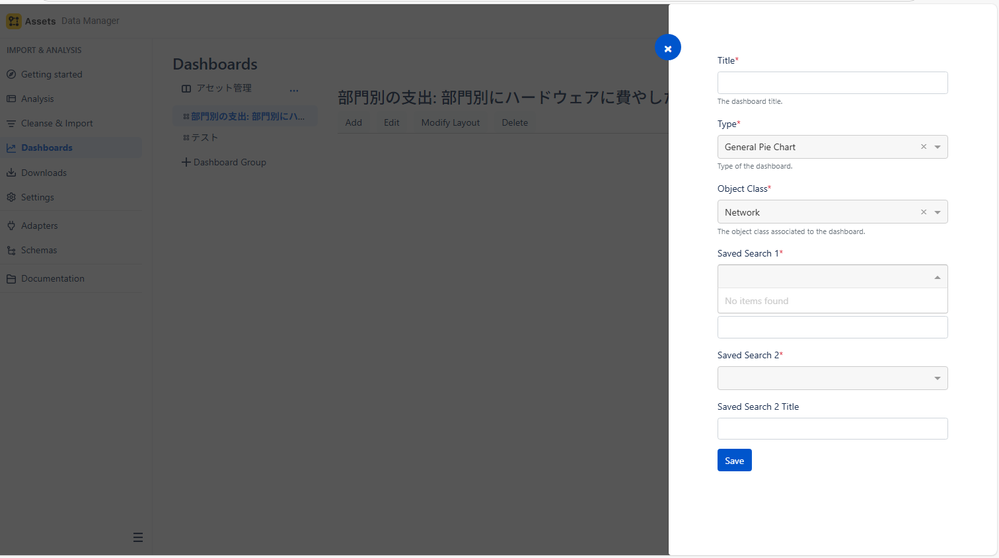The image size is (999, 558).
Task: Click the Adapters plug icon
Action: coord(11,225)
